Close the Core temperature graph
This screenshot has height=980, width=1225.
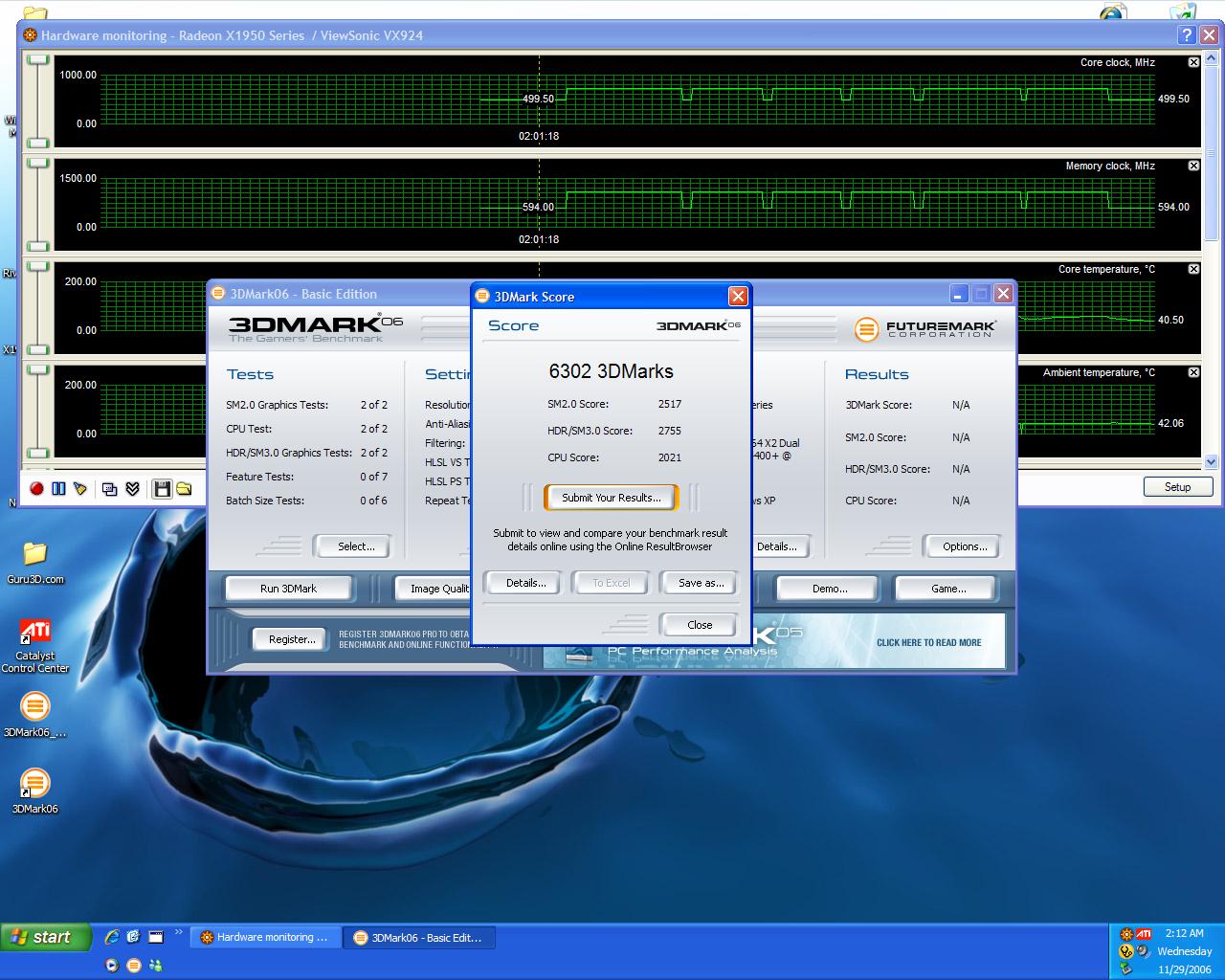click(x=1193, y=269)
